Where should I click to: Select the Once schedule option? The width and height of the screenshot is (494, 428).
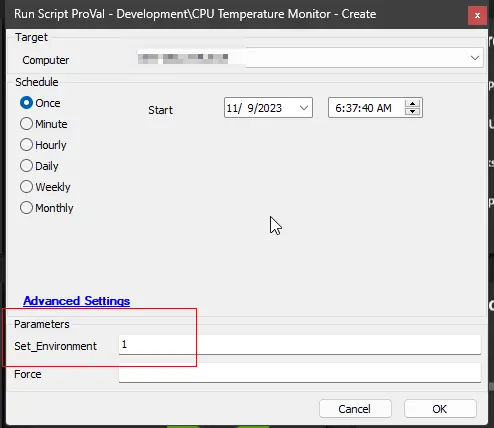pos(26,103)
